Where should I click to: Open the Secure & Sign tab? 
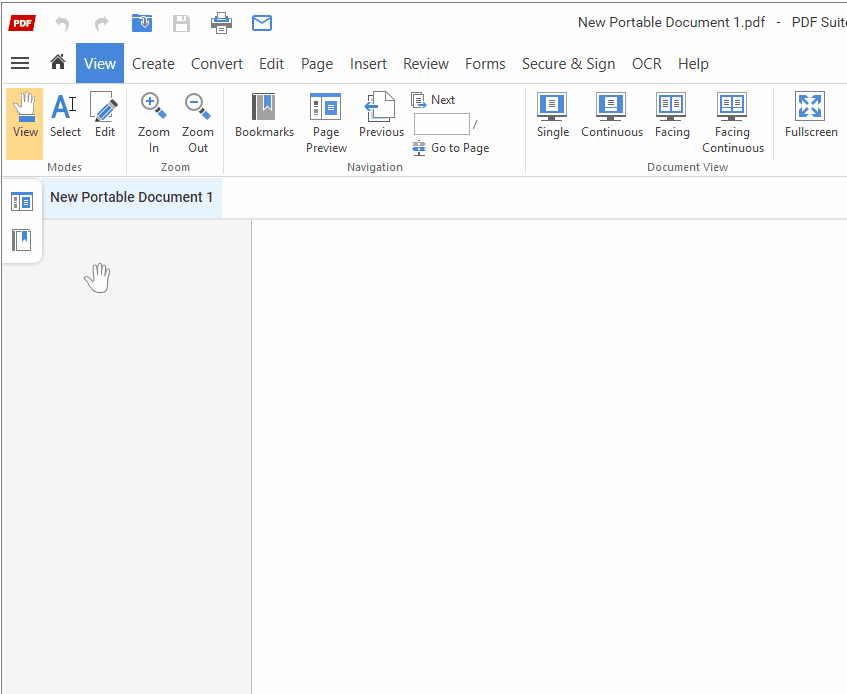[568, 64]
